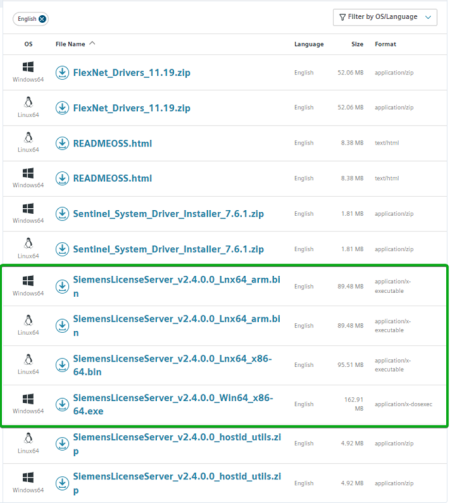
Task: Click the 95.51 MB size value
Action: tap(350, 365)
